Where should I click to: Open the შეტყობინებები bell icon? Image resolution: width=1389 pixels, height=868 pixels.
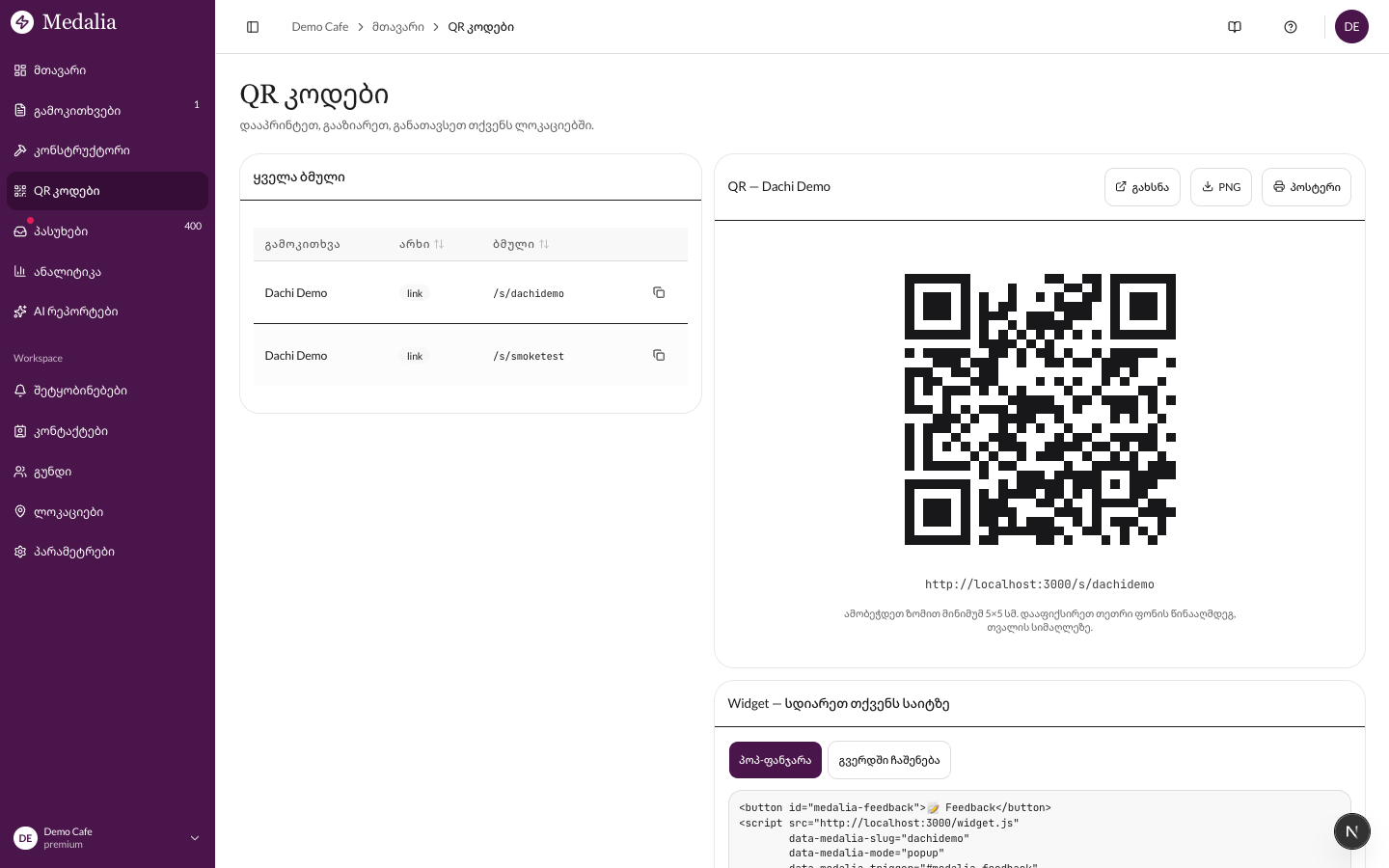[x=20, y=391]
